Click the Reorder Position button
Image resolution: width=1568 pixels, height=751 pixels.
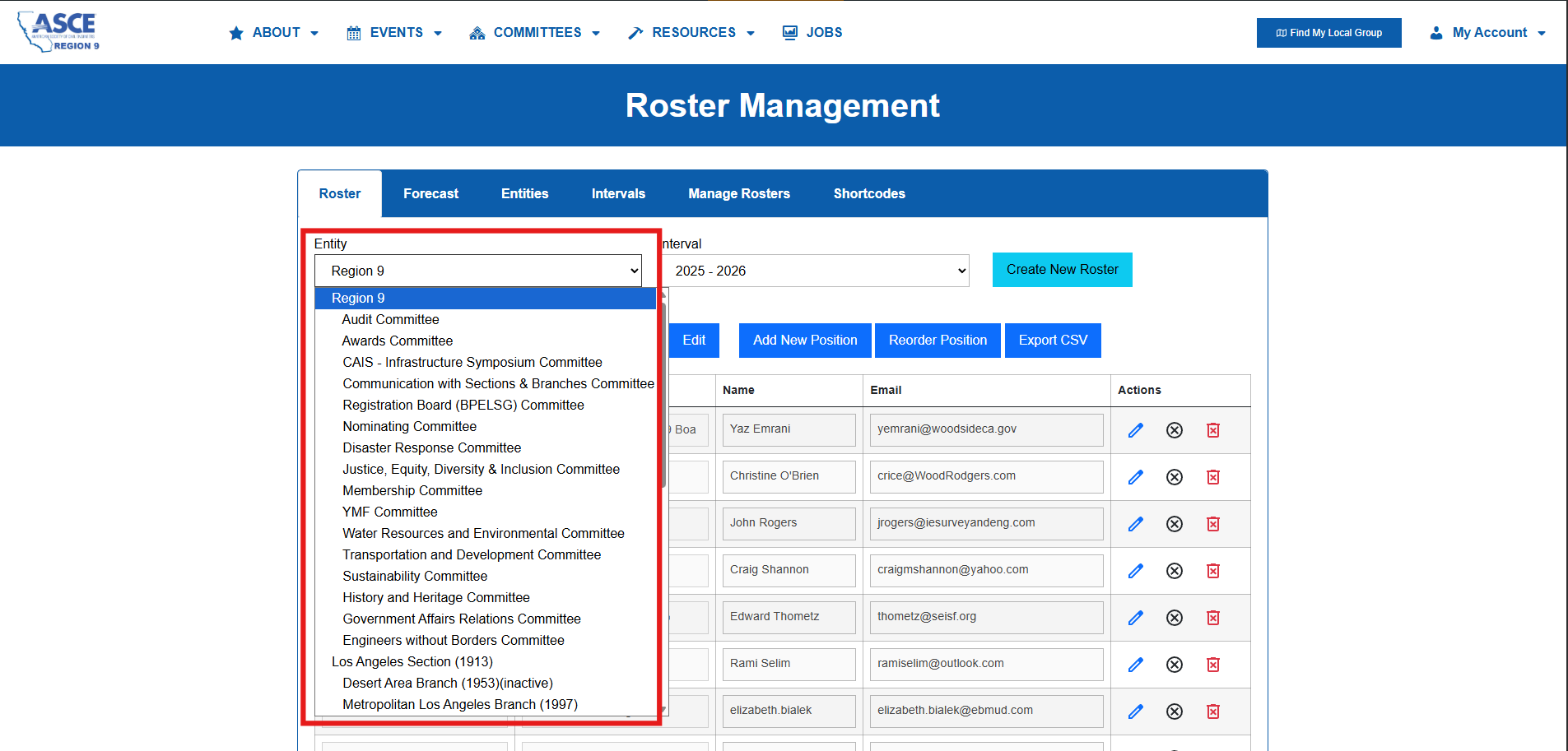(938, 341)
